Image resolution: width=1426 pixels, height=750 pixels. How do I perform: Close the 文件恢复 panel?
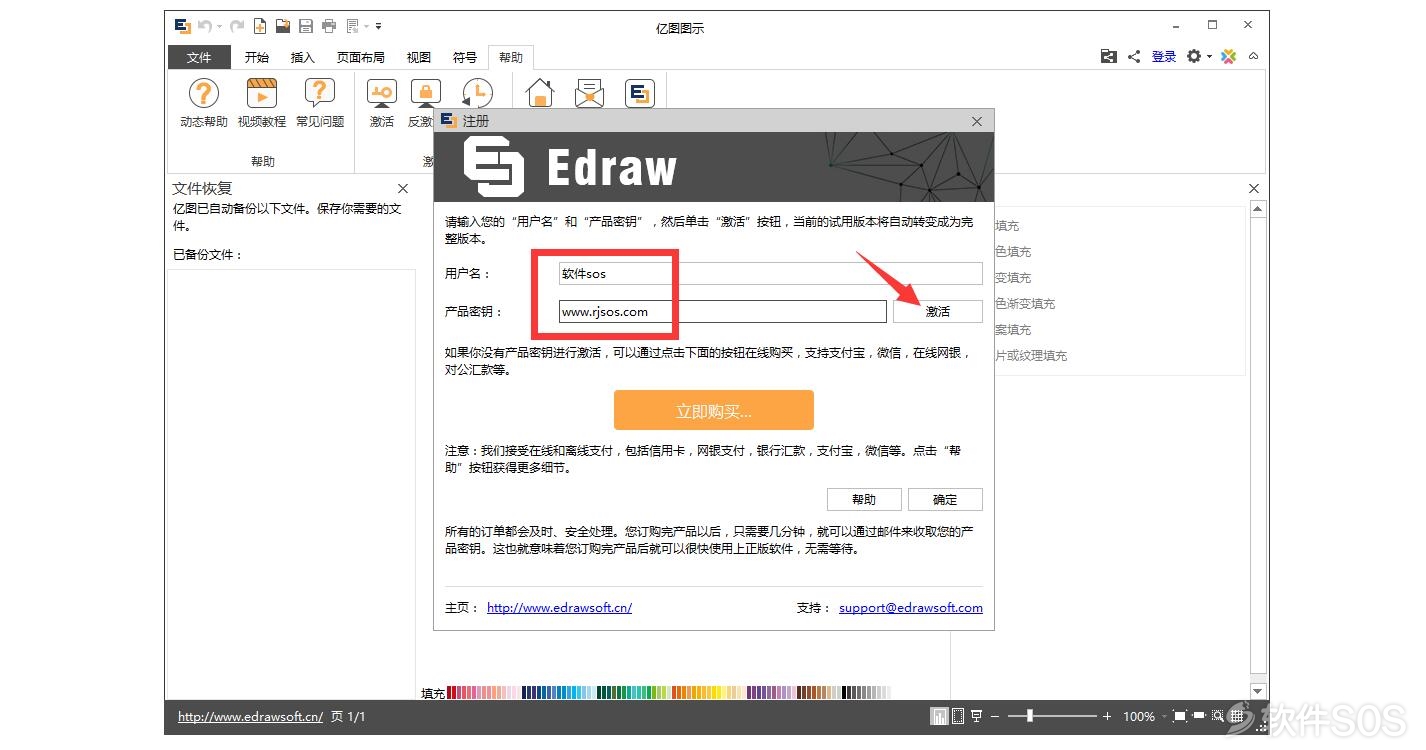[403, 188]
